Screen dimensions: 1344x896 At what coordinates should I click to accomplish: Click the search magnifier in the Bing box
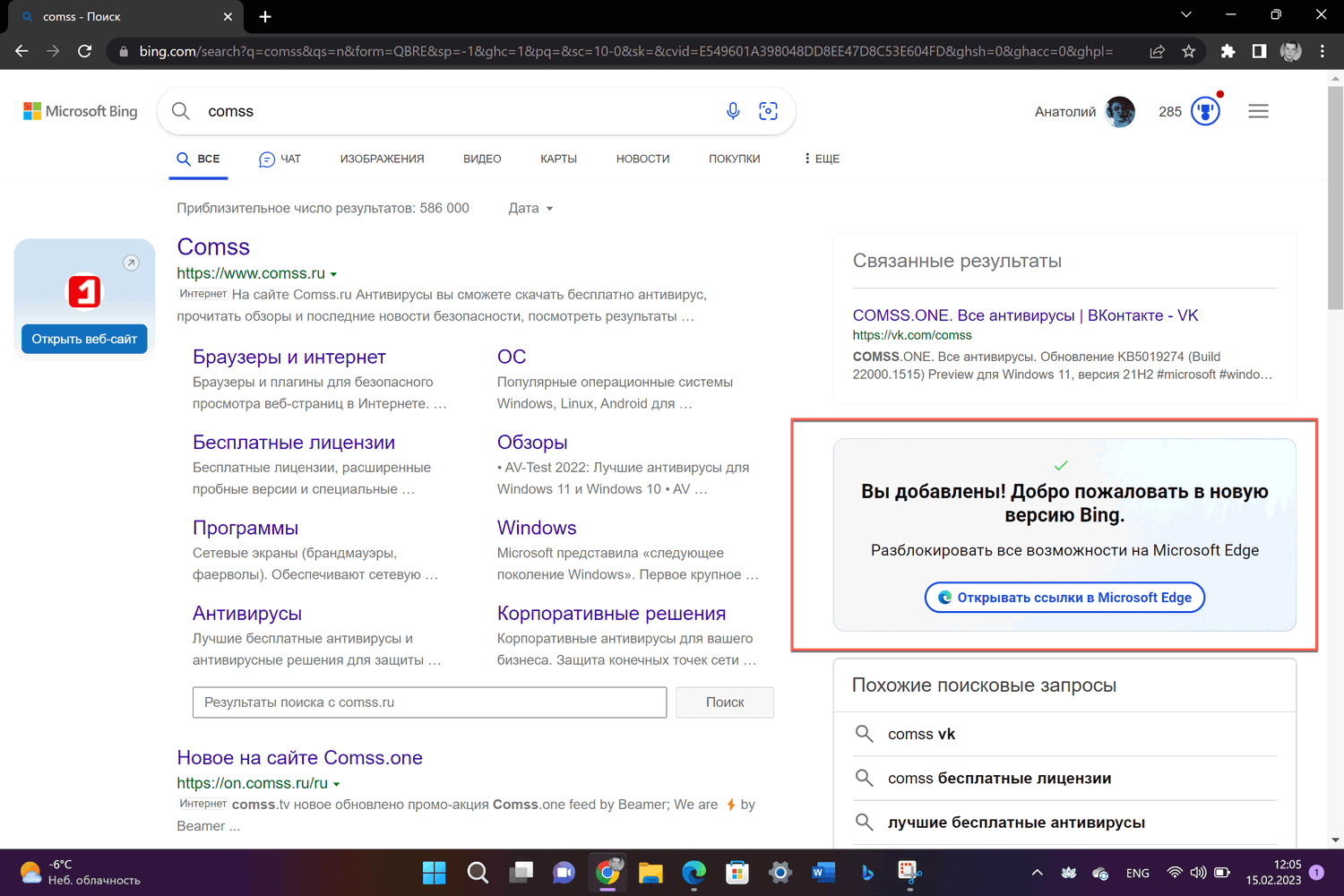pyautogui.click(x=181, y=111)
